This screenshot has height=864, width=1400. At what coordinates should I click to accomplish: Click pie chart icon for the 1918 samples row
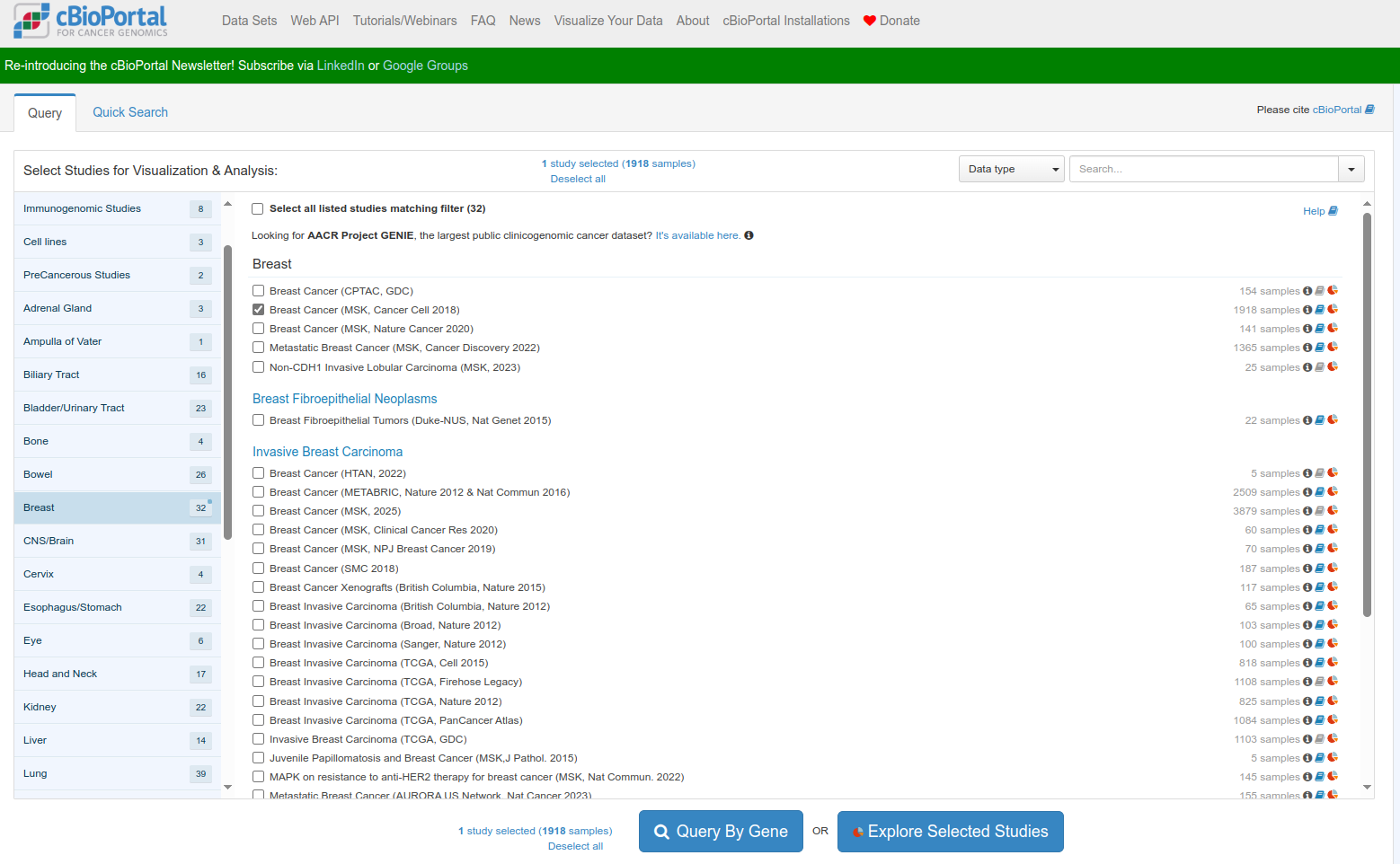1333,310
